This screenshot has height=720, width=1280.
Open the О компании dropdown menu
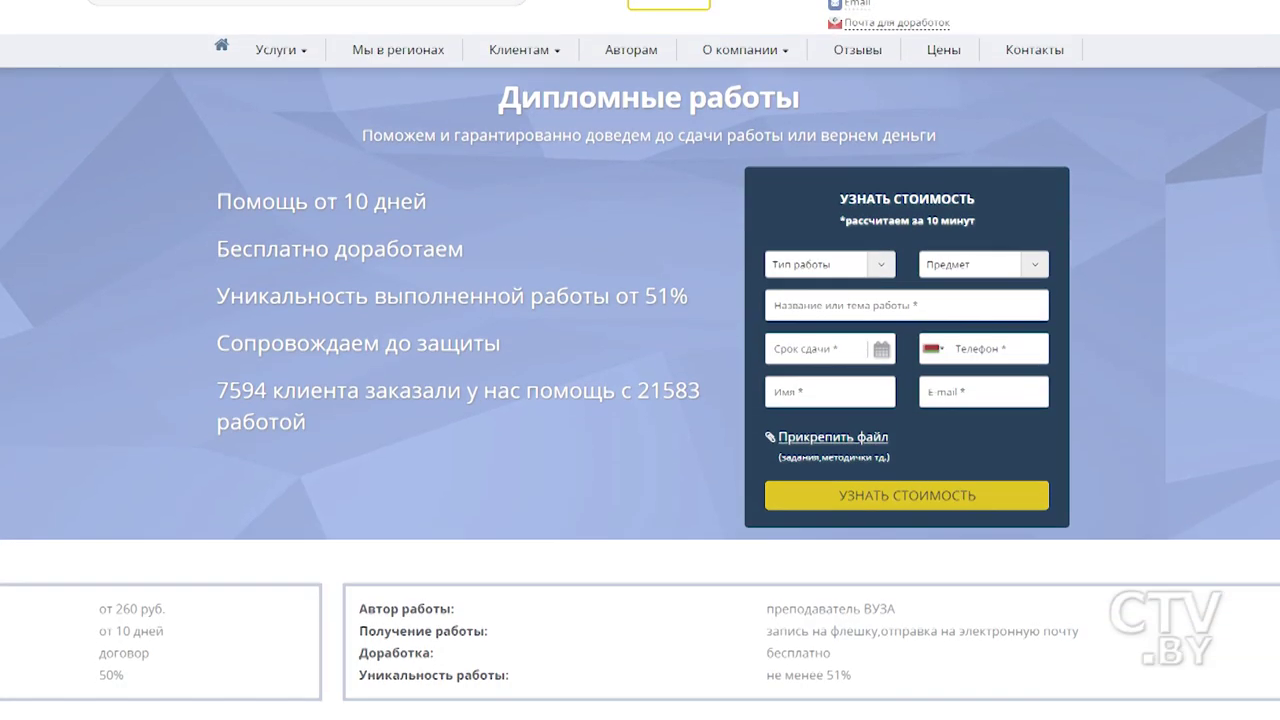click(745, 50)
